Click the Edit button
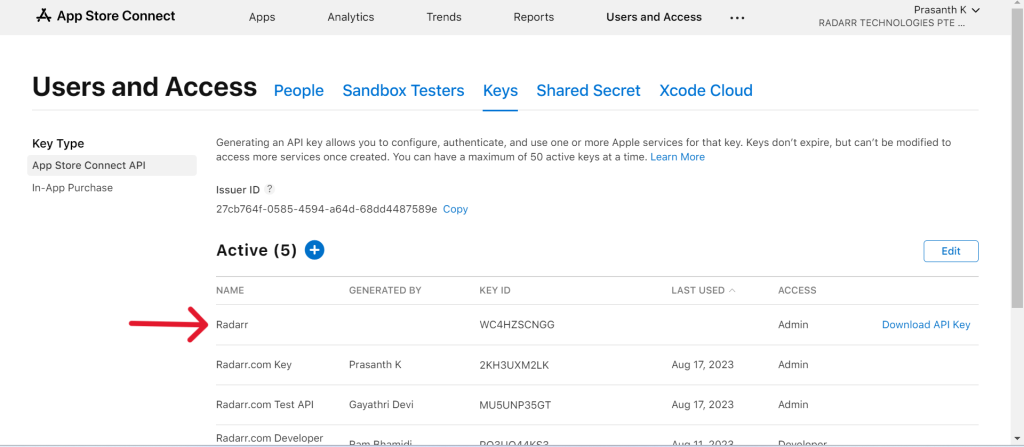 [x=951, y=251]
